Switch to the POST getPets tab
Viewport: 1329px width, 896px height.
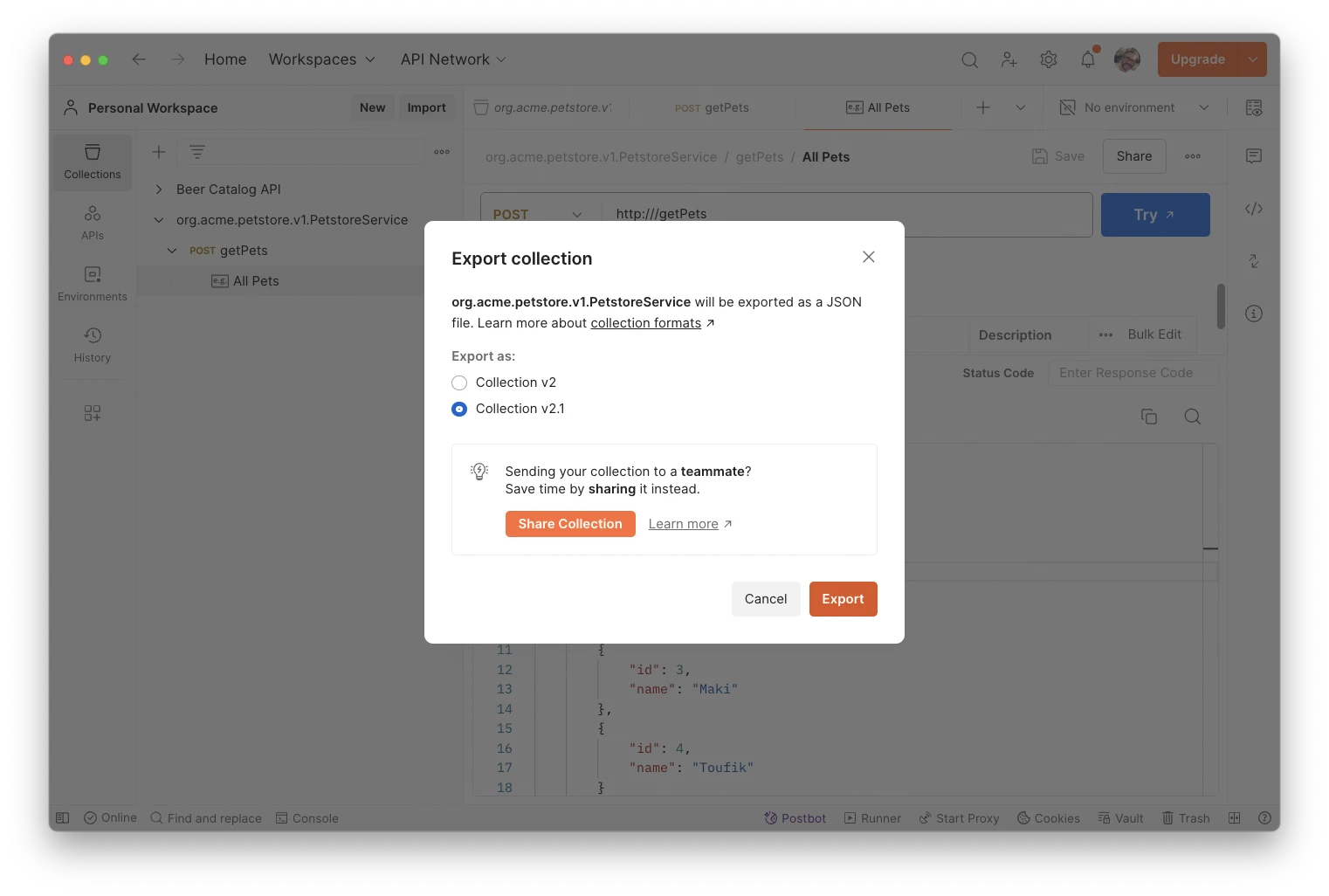click(712, 107)
